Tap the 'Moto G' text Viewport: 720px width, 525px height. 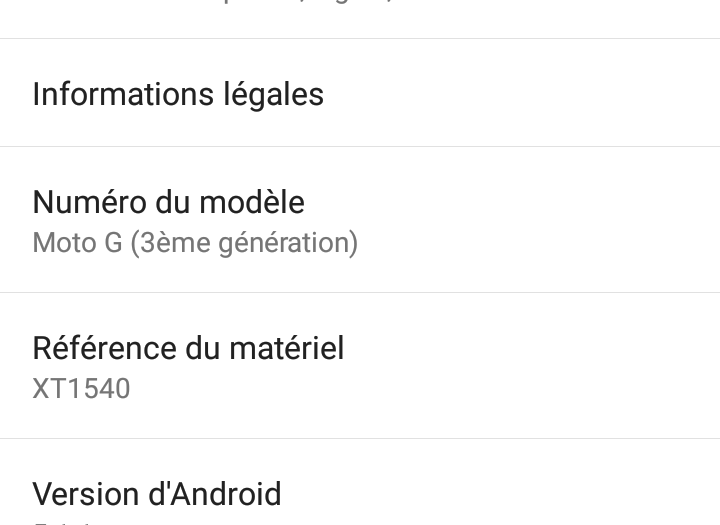(77, 242)
